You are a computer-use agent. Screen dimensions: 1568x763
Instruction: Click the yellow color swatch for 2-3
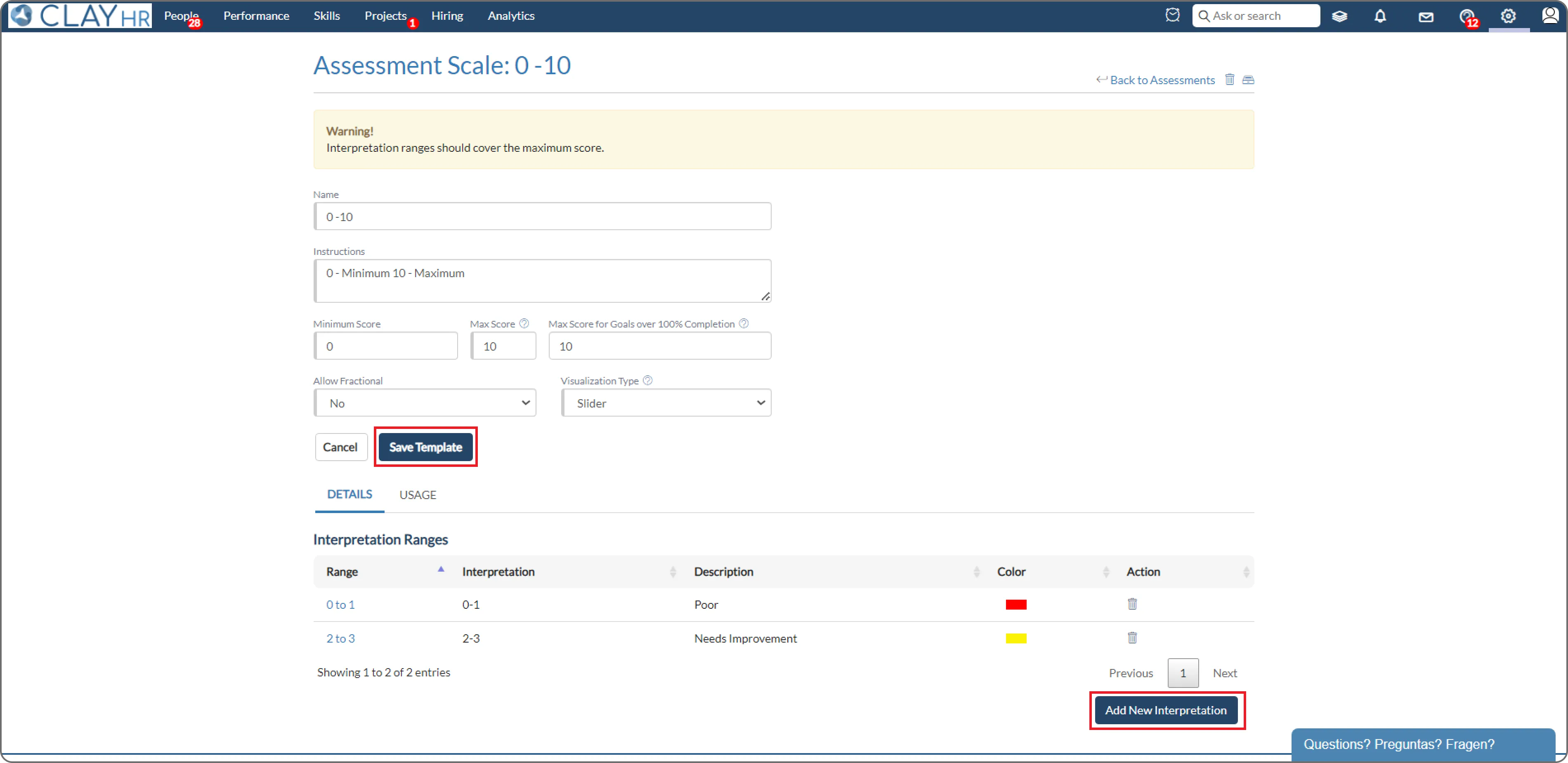pyautogui.click(x=1016, y=638)
